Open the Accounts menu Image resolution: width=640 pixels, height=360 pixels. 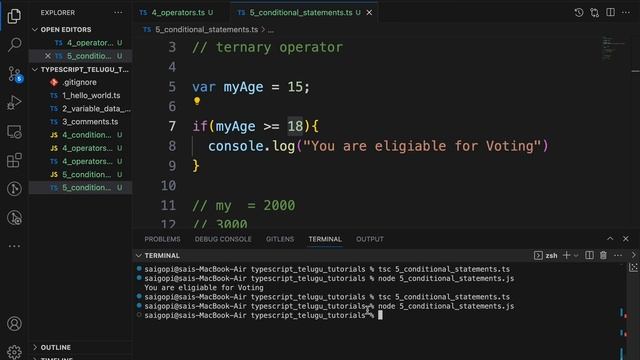click(14, 324)
